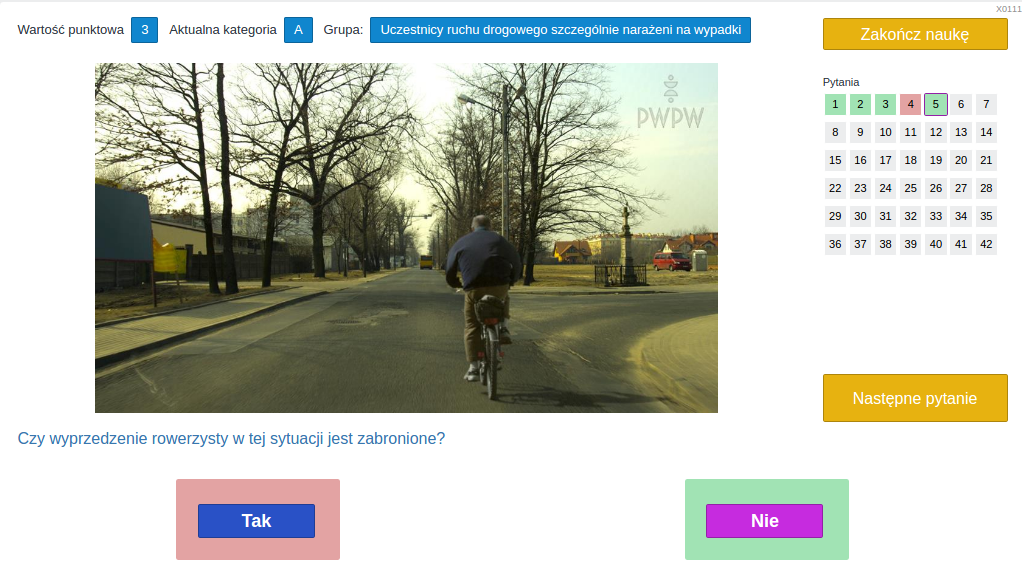
Task: Click the 'Wartość punktowa' label
Action: tap(70, 30)
